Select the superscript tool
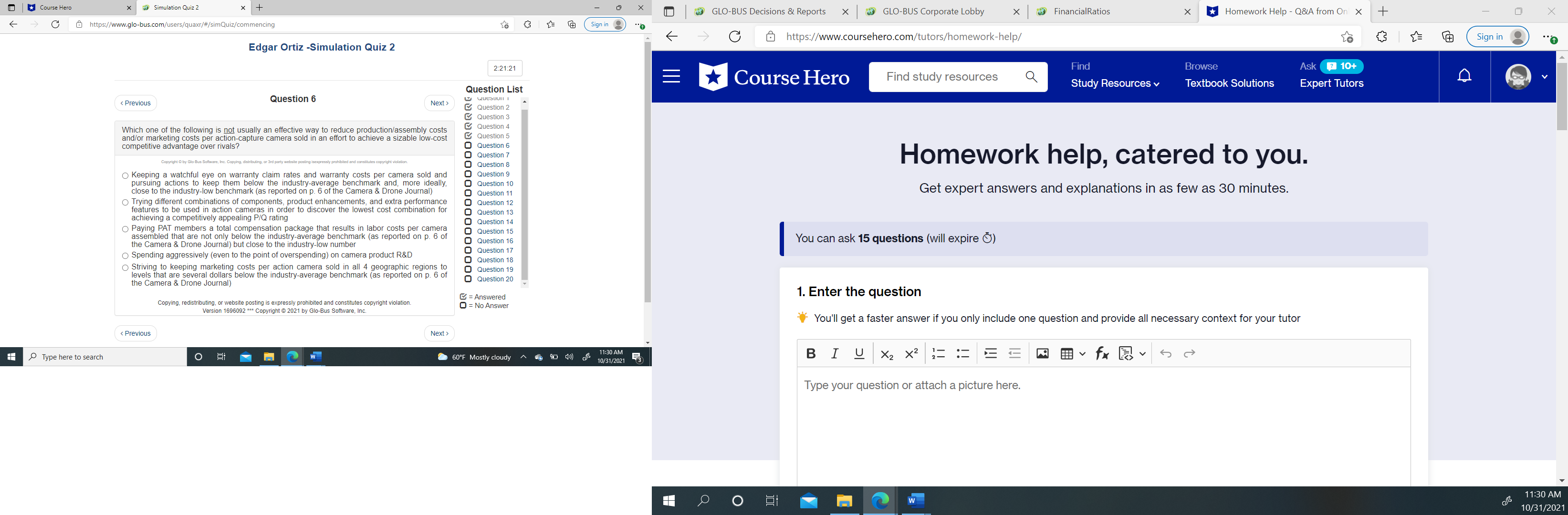 (x=910, y=353)
